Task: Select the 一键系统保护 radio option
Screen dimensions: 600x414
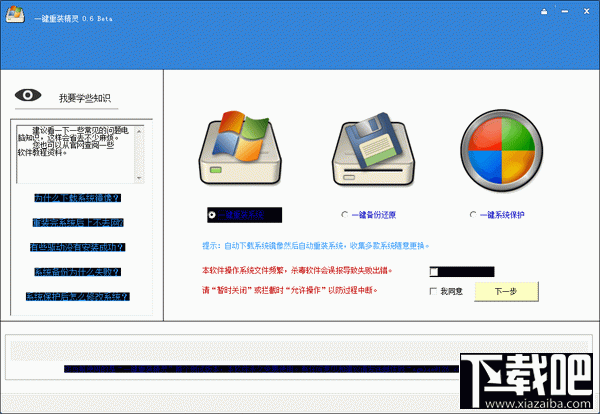Action: tap(473, 215)
